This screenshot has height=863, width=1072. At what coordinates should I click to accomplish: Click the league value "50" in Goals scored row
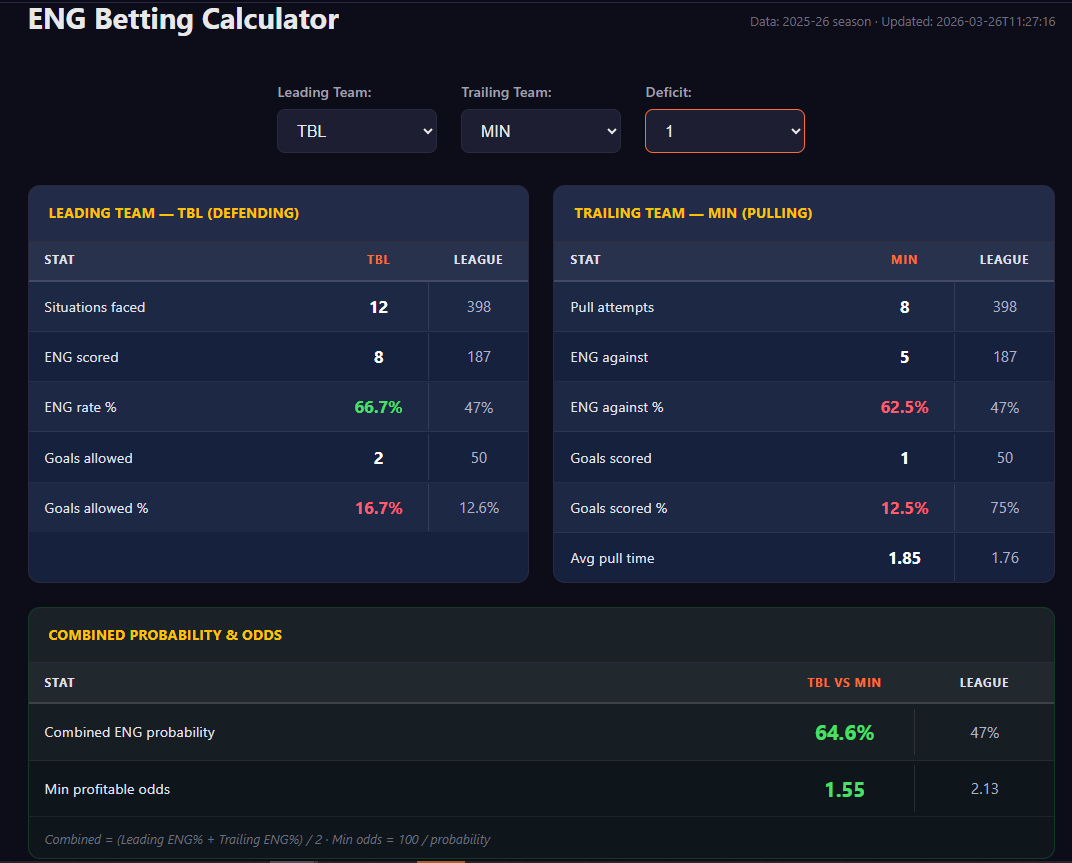1004,458
